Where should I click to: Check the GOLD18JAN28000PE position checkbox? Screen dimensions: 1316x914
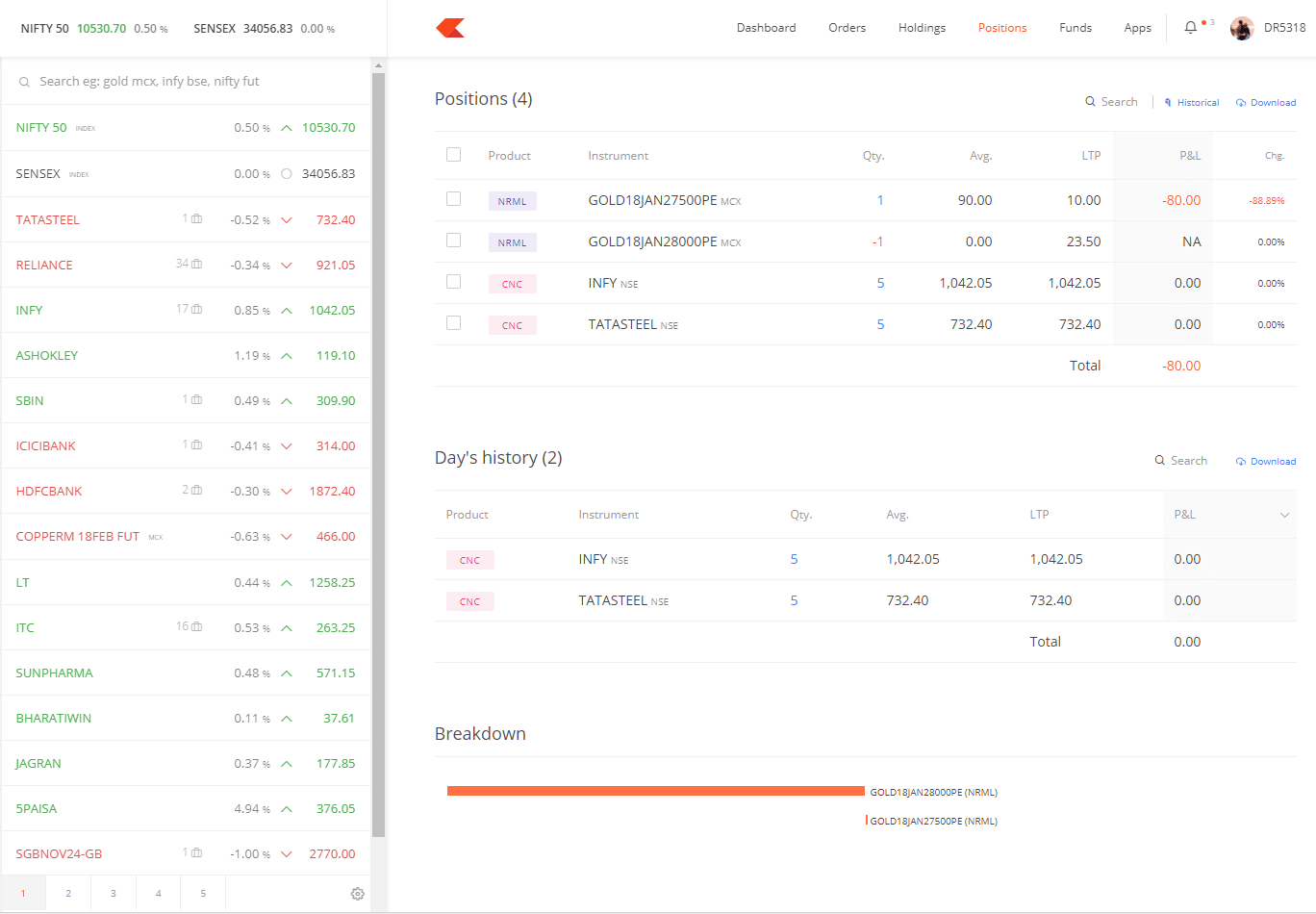coord(454,241)
